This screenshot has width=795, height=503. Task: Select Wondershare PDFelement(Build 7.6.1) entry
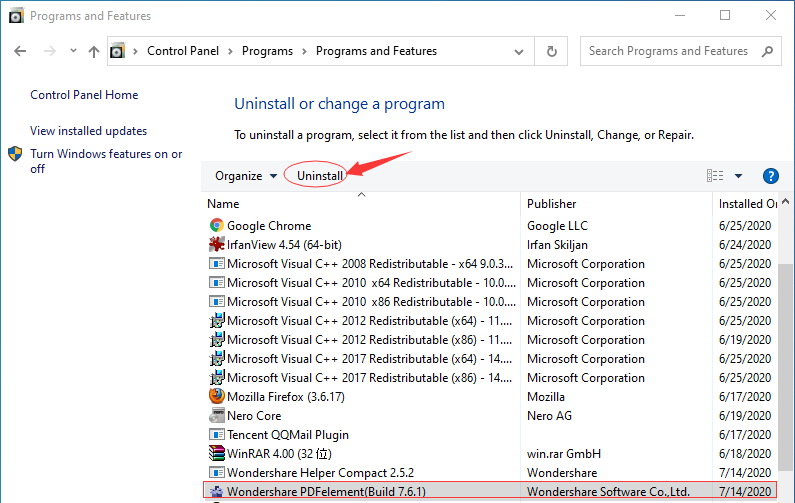(x=327, y=492)
